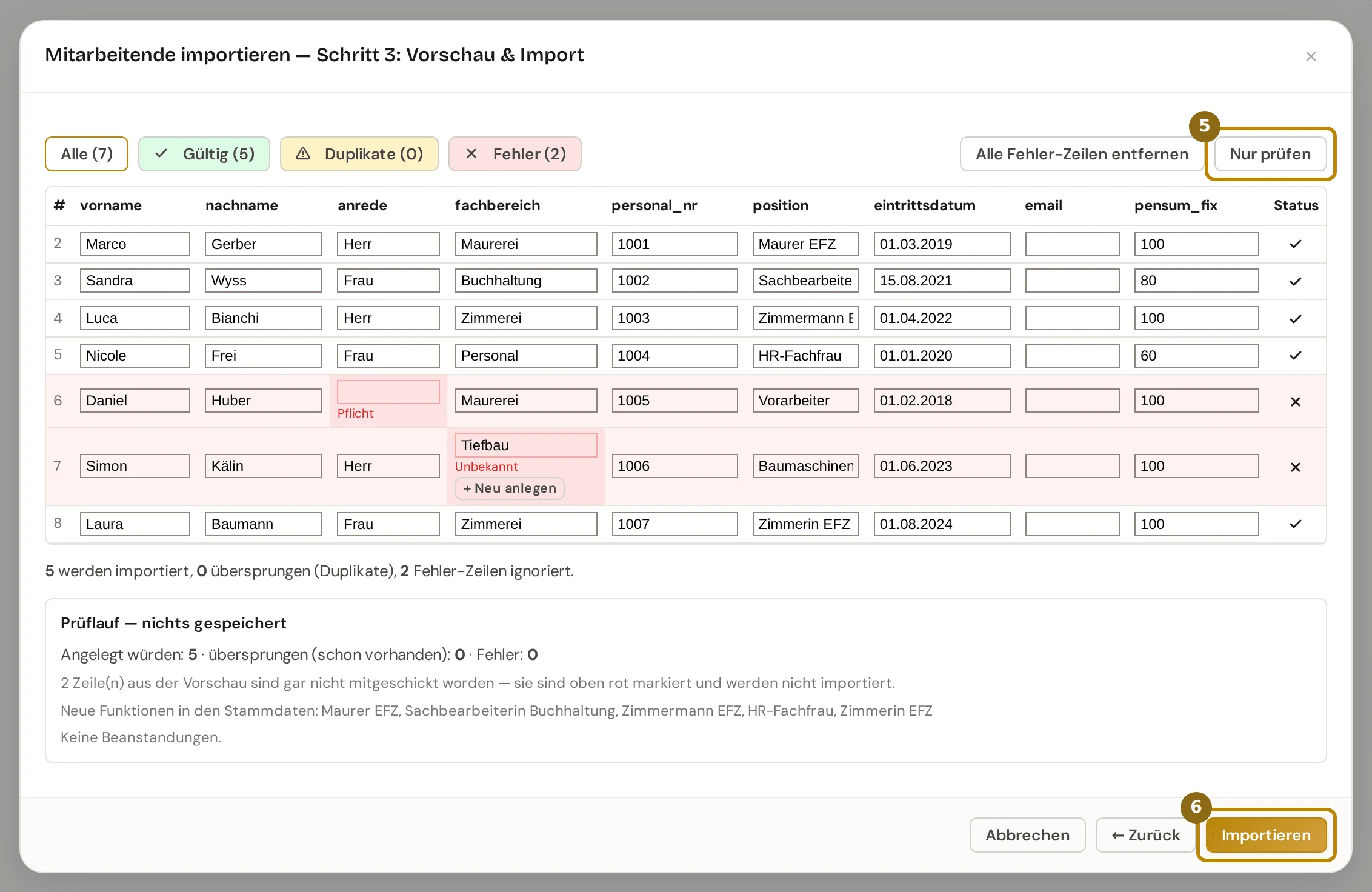Click Alle Fehler-Zeilen entfernen button
This screenshot has width=1372, height=892.
tap(1082, 154)
